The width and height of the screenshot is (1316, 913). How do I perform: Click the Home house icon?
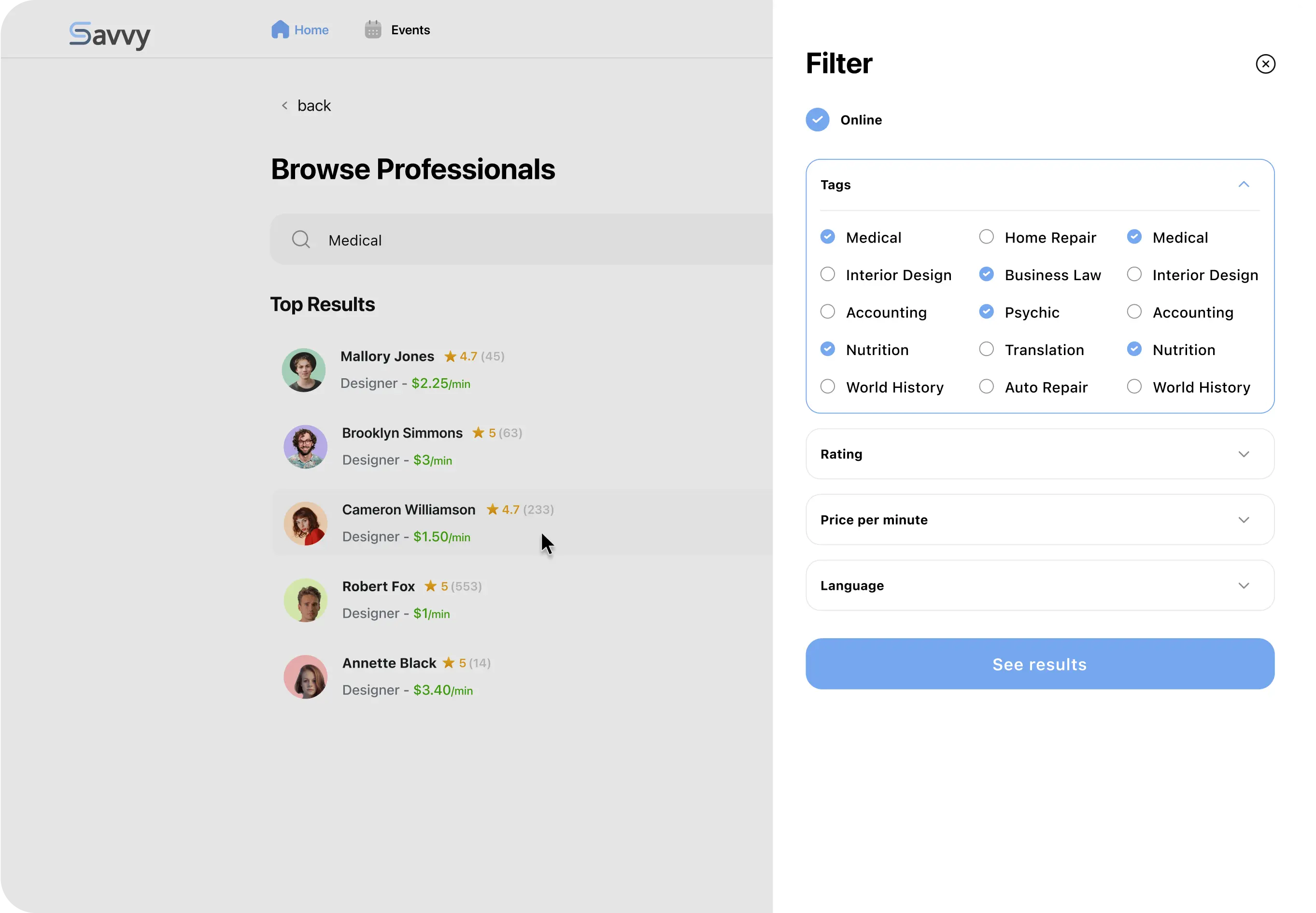pos(280,30)
